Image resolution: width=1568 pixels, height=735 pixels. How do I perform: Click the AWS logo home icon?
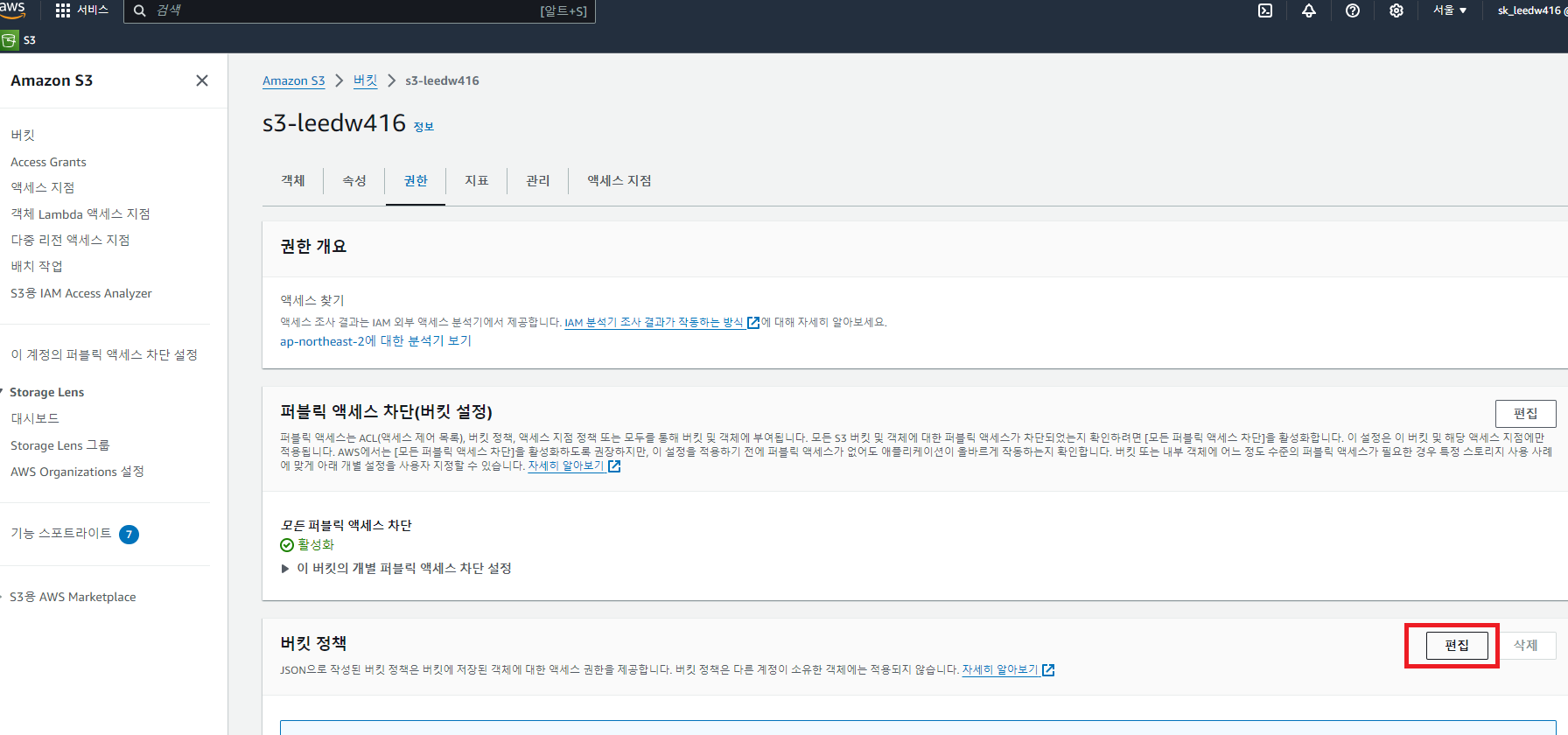[x=12, y=10]
